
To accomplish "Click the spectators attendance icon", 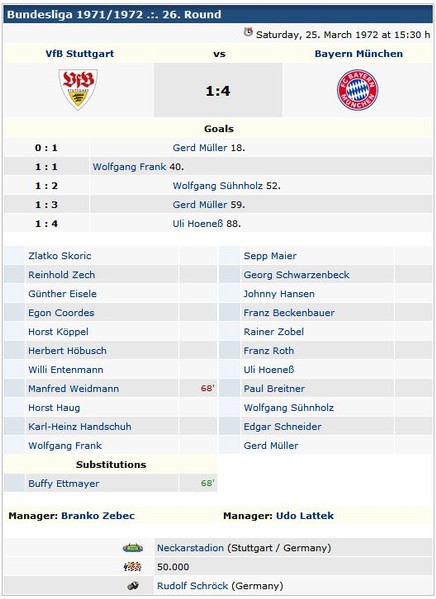I will (133, 567).
